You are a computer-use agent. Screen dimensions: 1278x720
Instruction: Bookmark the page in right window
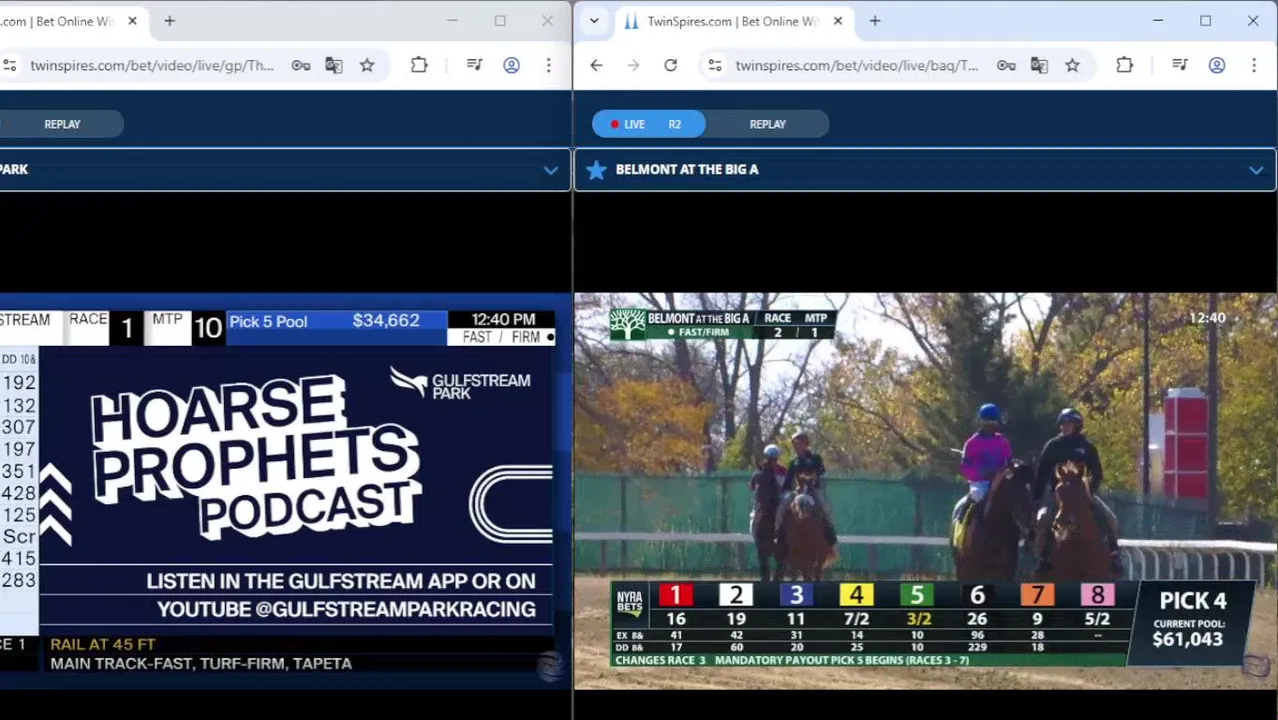tap(1072, 65)
